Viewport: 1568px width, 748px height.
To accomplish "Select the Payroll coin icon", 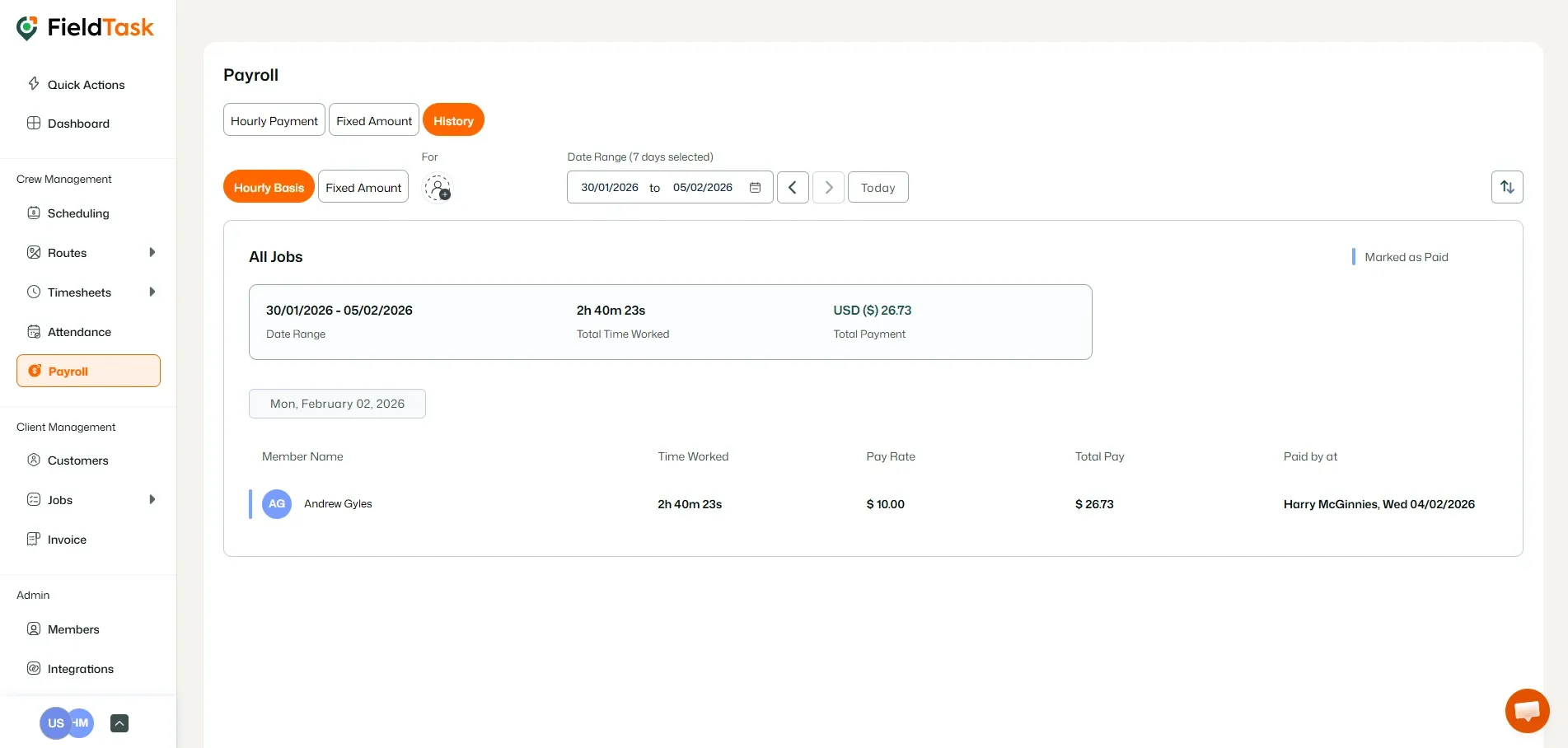I will 34,371.
